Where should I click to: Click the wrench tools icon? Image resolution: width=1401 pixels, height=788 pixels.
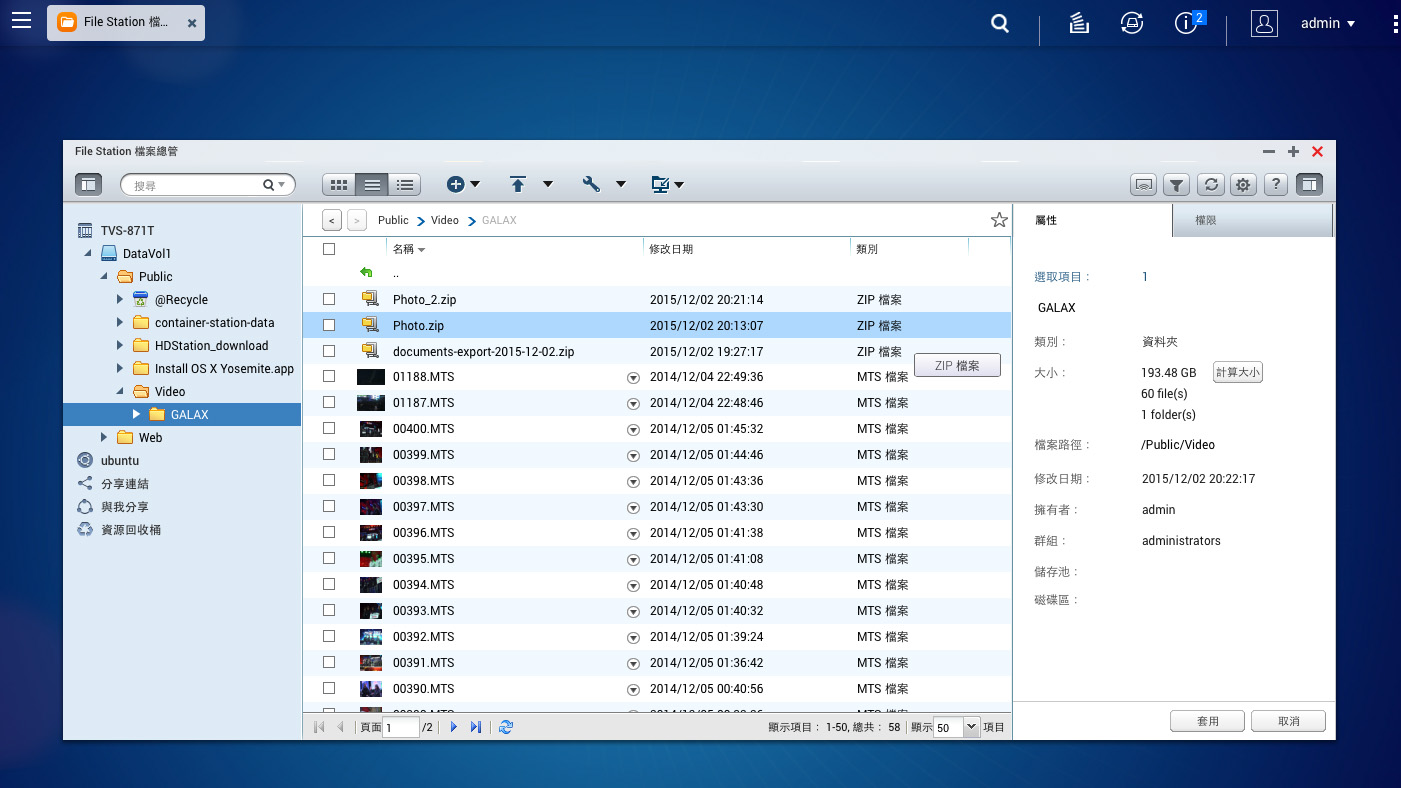pyautogui.click(x=591, y=184)
